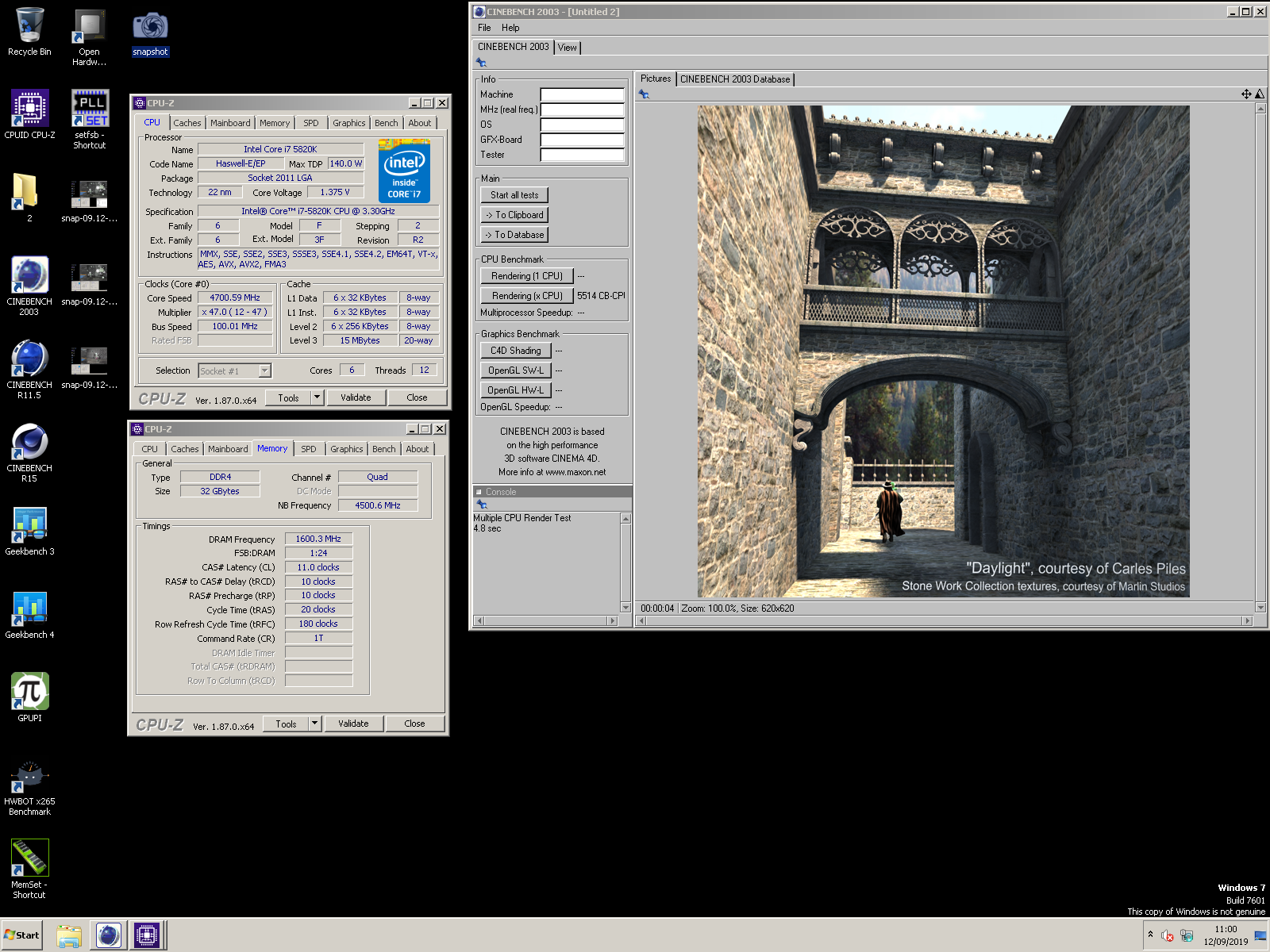Launch CINEBENCH R11.5 desktop shortcut

(x=29, y=369)
